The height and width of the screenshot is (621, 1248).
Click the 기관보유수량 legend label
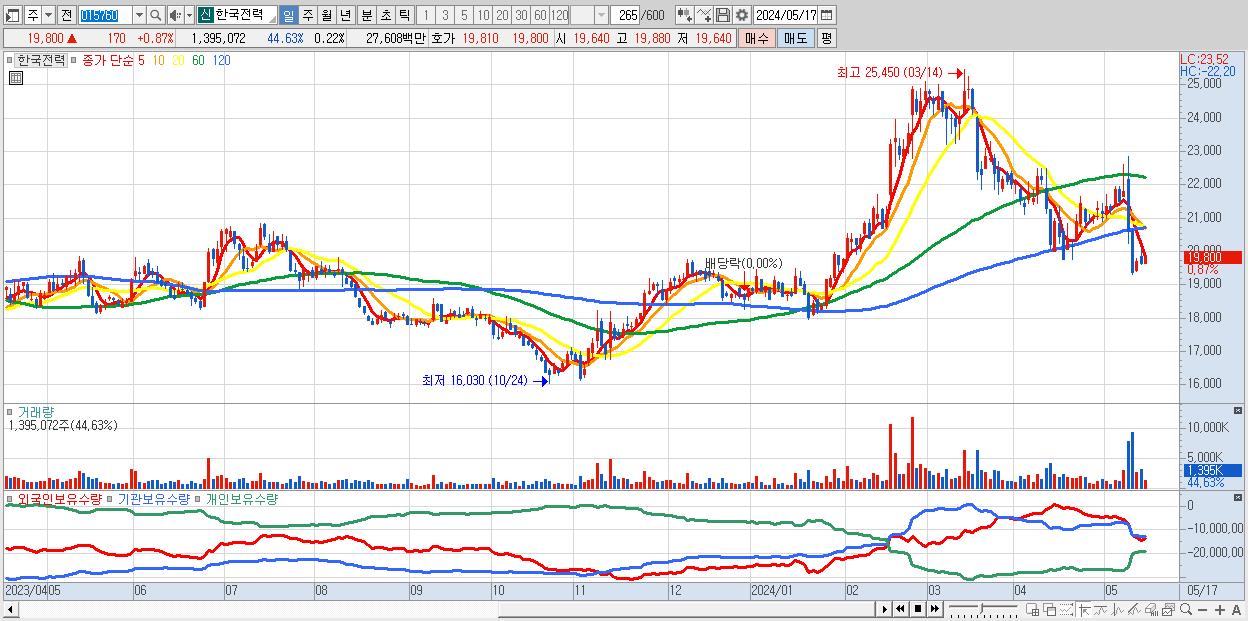tap(152, 498)
